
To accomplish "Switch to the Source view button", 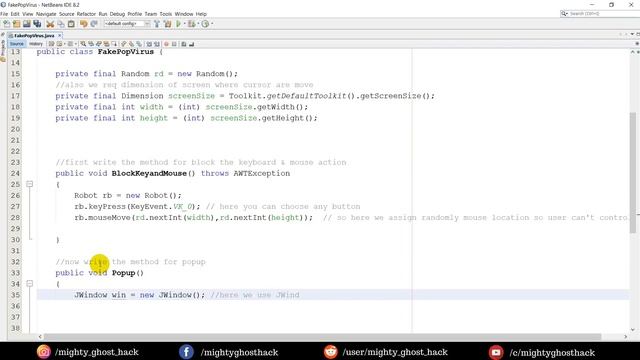I will pyautogui.click(x=17, y=44).
